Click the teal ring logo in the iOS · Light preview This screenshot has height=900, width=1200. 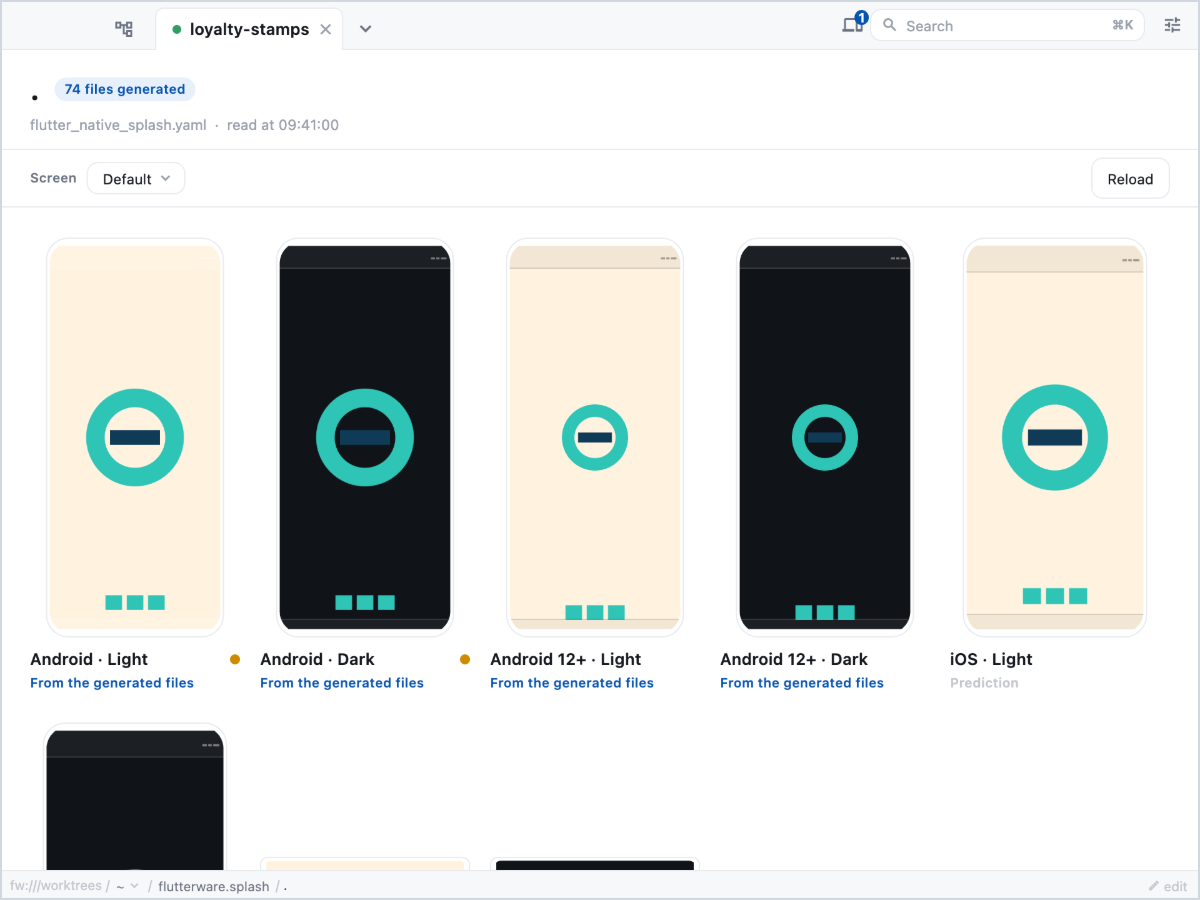pyautogui.click(x=1055, y=437)
